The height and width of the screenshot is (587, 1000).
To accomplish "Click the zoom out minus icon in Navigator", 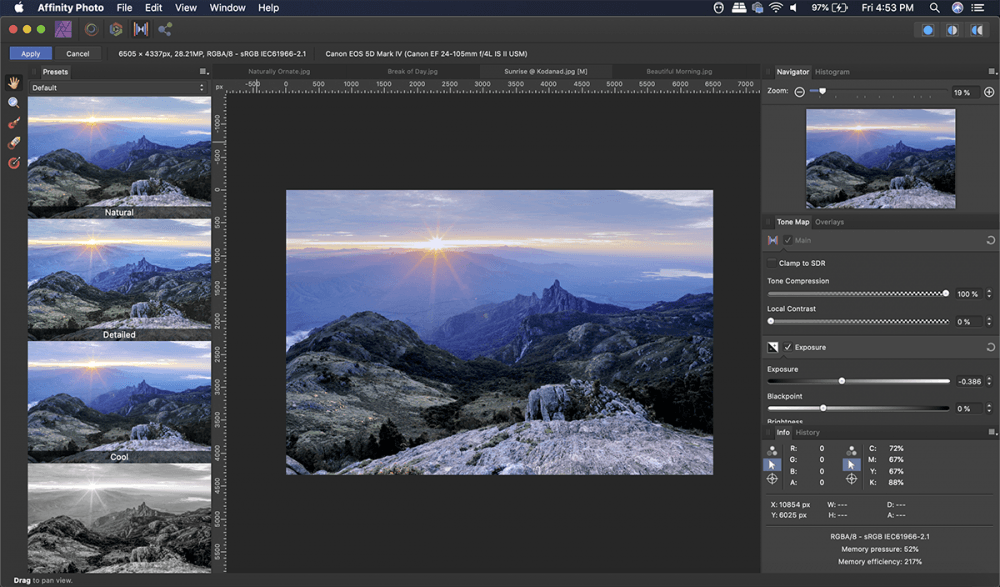I will coord(800,92).
